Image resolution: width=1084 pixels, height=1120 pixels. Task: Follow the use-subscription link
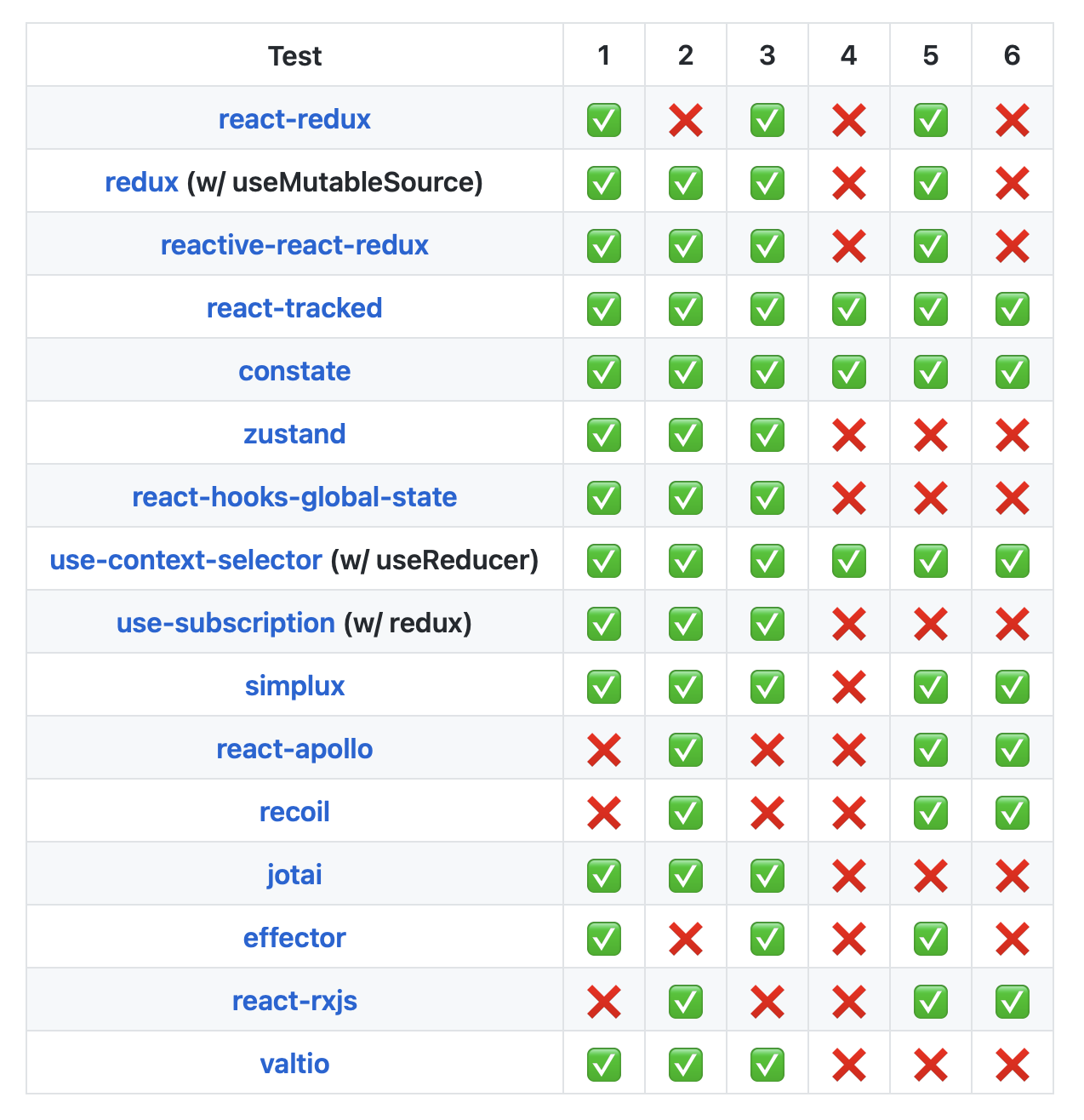point(225,623)
